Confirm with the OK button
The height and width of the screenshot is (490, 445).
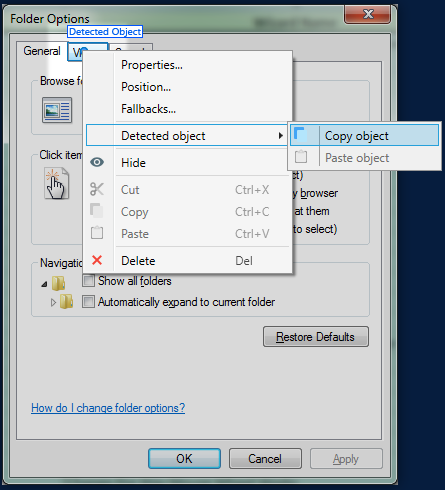pyautogui.click(x=184, y=459)
